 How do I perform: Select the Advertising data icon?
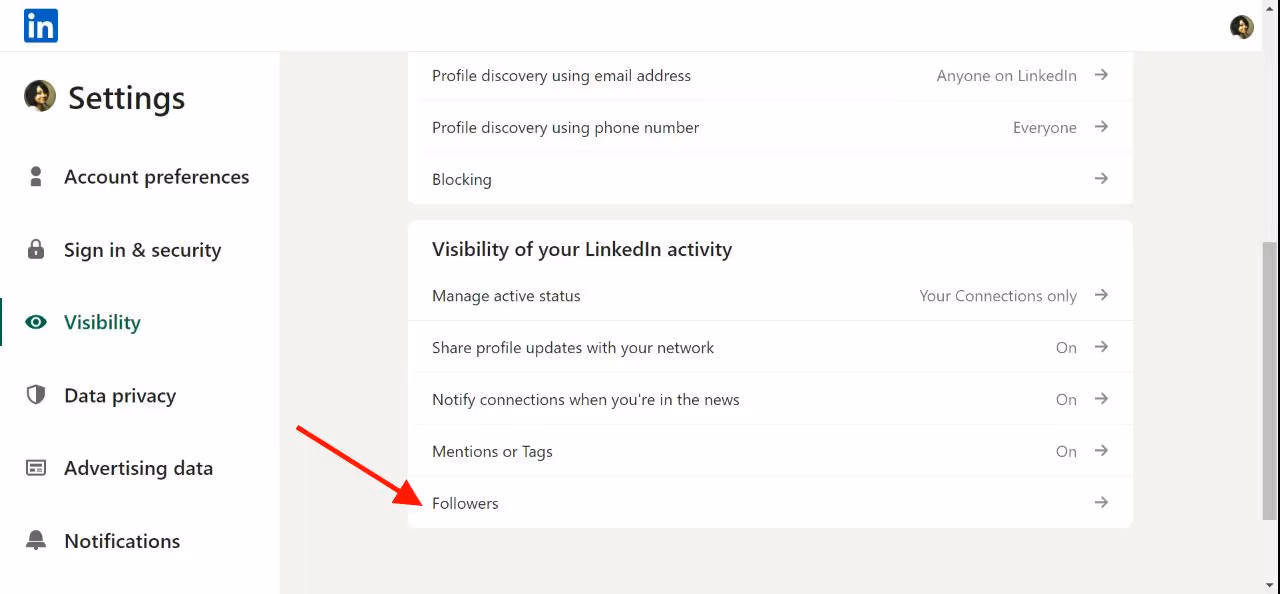click(36, 467)
